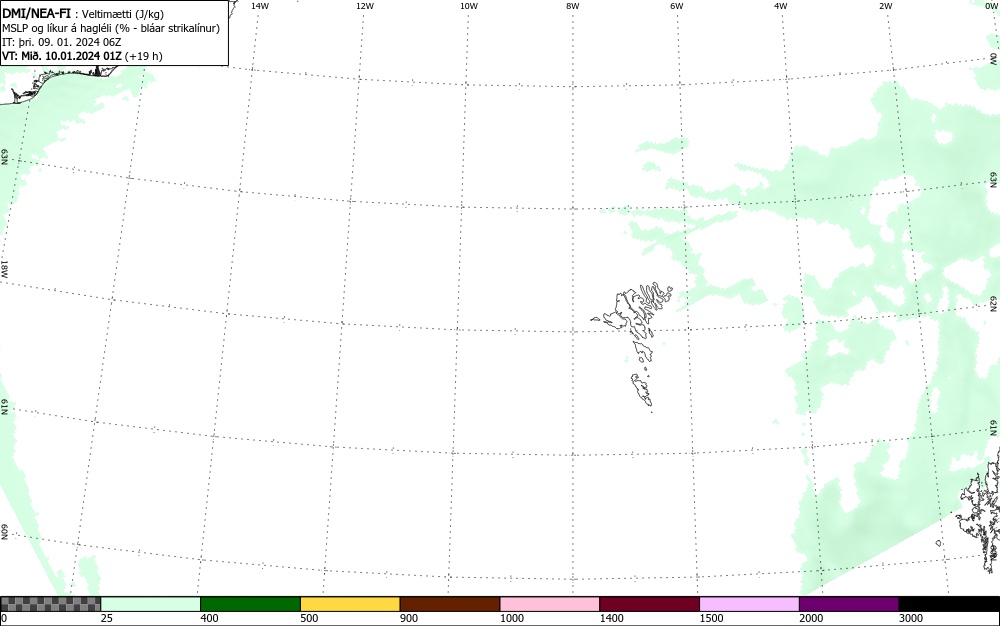Click the maroon 1400–1500 legend swatch
Viewport: 1000px width, 626px height.
[649, 604]
